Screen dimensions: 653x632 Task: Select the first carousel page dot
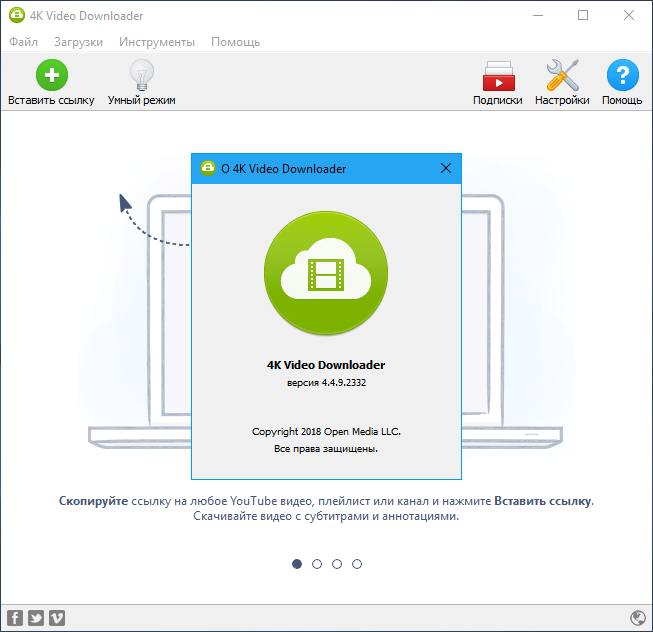[x=297, y=564]
